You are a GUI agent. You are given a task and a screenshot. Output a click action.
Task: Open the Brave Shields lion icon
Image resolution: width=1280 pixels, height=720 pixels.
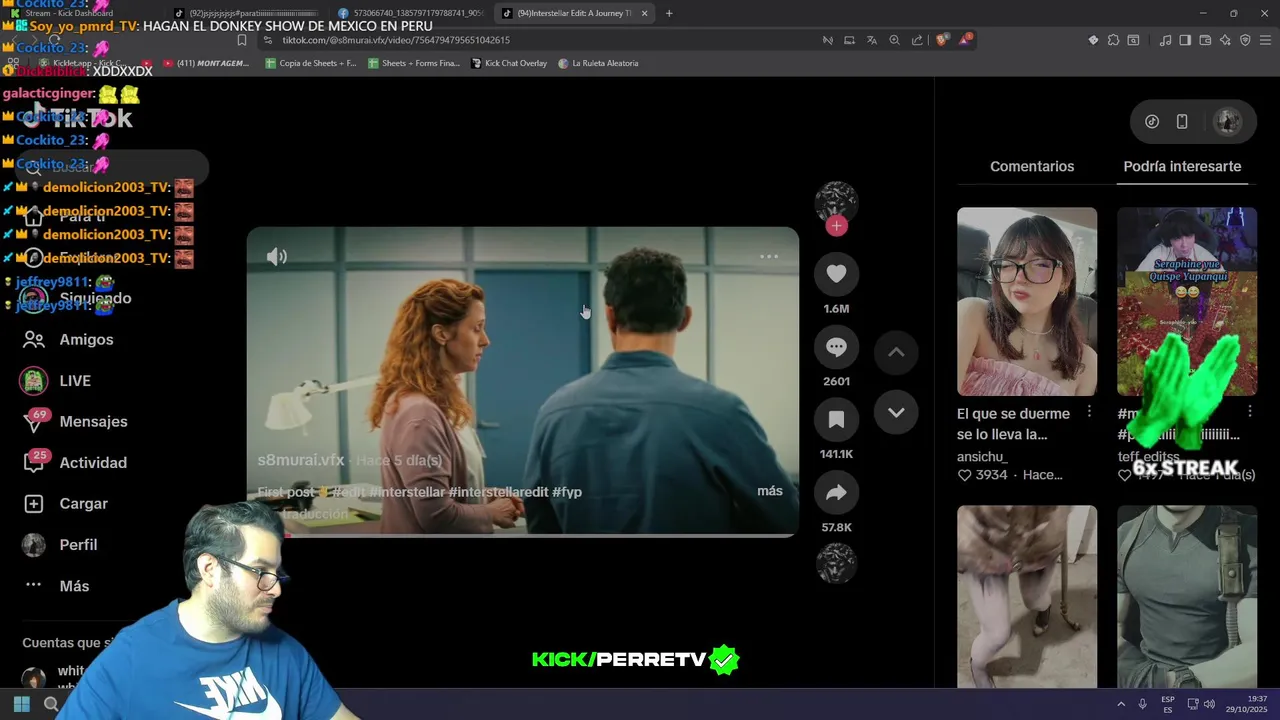942,40
